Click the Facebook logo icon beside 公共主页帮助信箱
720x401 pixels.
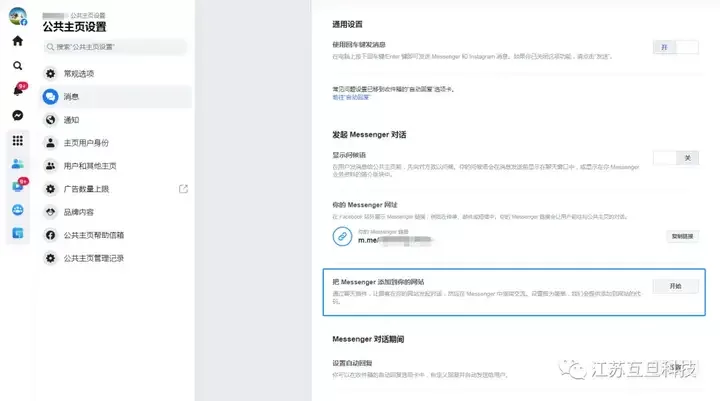coord(51,235)
